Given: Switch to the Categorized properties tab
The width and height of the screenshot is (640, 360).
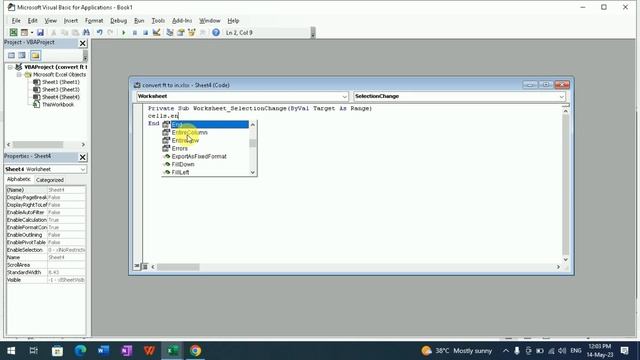Looking at the screenshot, I should click(49, 180).
